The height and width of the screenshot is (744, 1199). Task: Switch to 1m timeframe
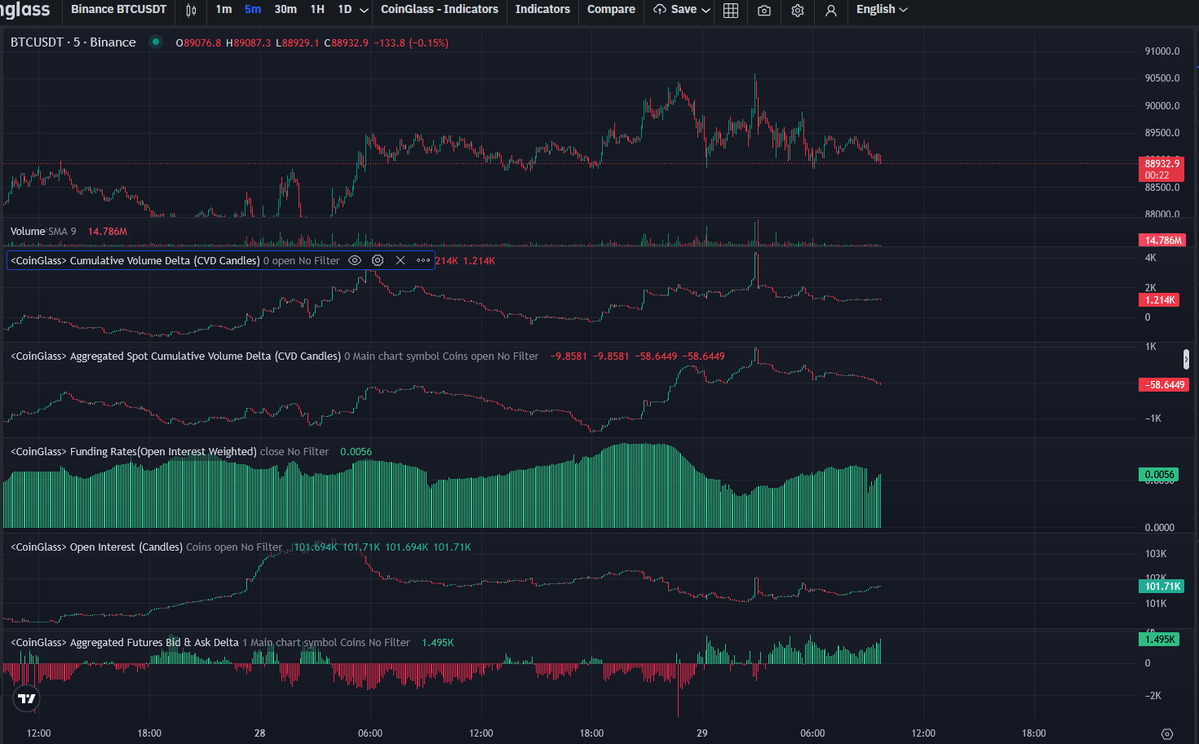(x=223, y=9)
